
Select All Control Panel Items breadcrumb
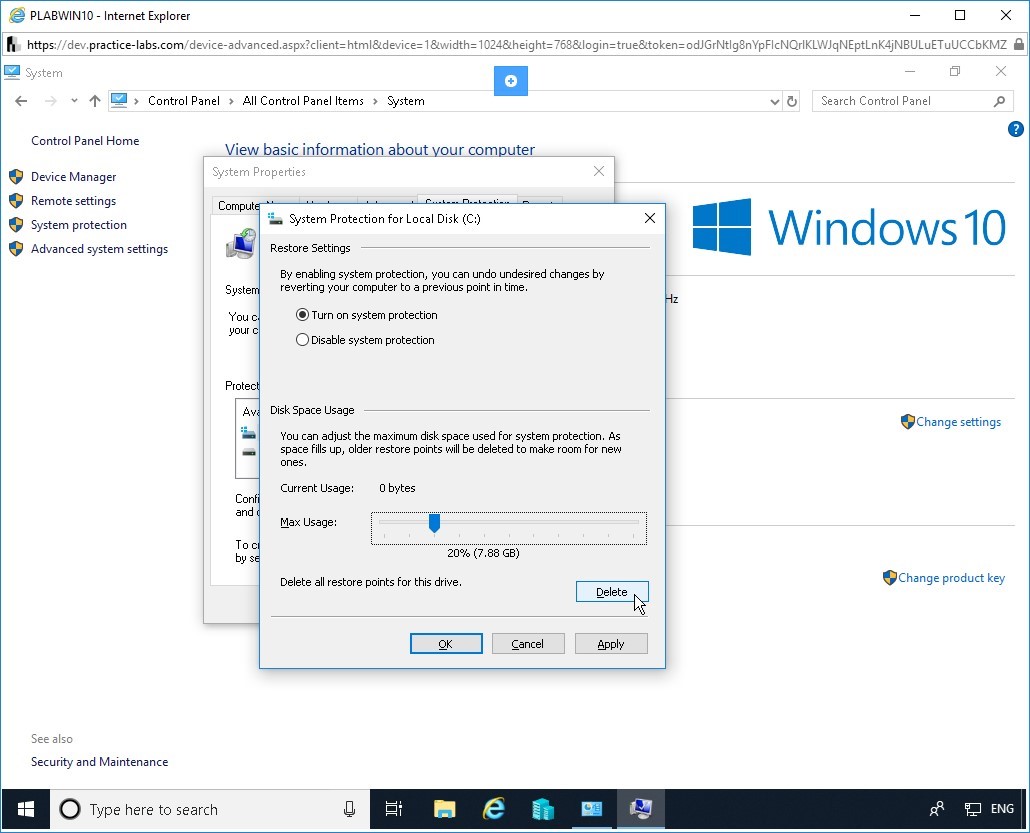[303, 101]
